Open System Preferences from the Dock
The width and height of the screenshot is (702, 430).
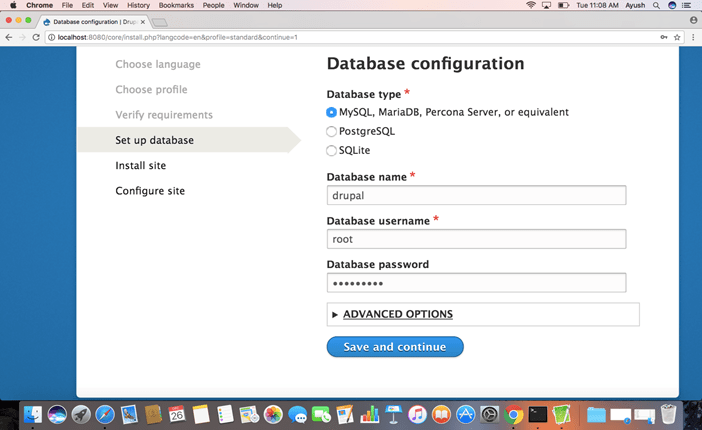tap(489, 415)
